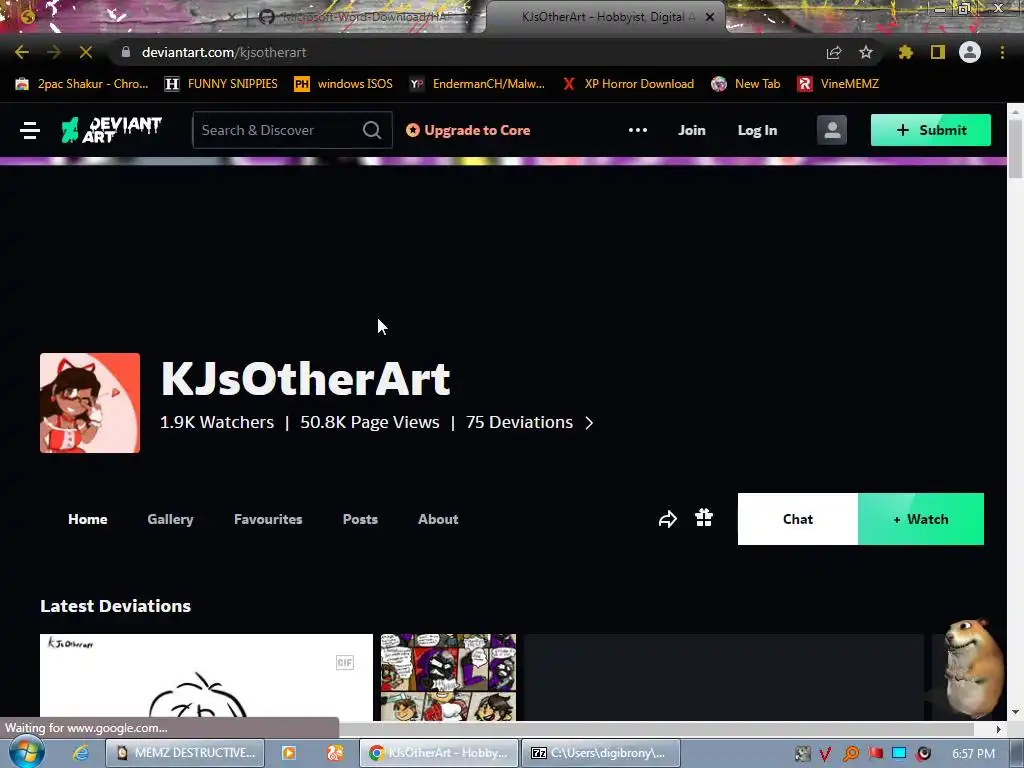This screenshot has width=1024, height=768.
Task: Stop page loading with the X button
Action: pos(86,52)
